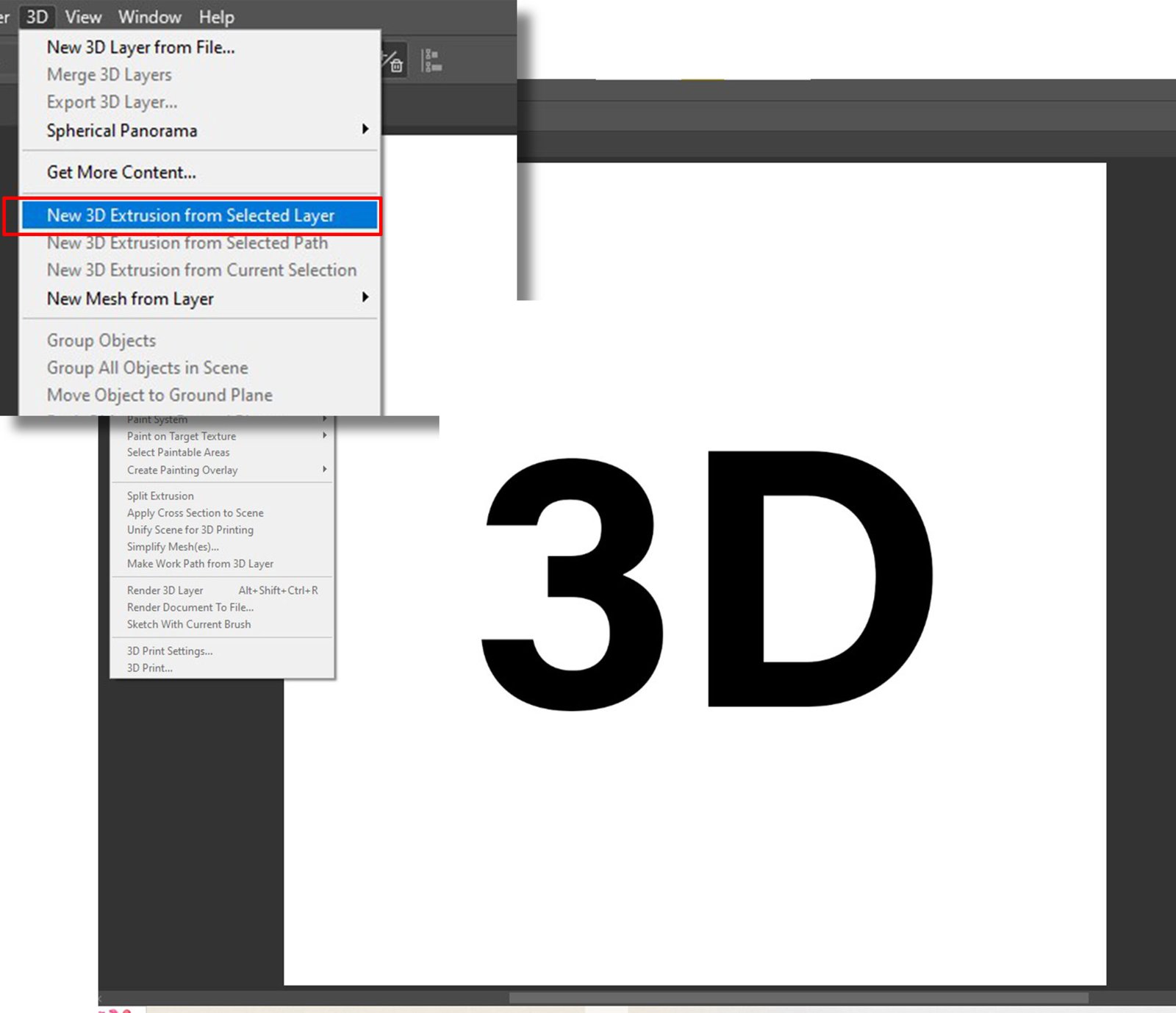The height and width of the screenshot is (1013, 1176).
Task: Click Split Extrusion in small menu
Action: pos(222,495)
